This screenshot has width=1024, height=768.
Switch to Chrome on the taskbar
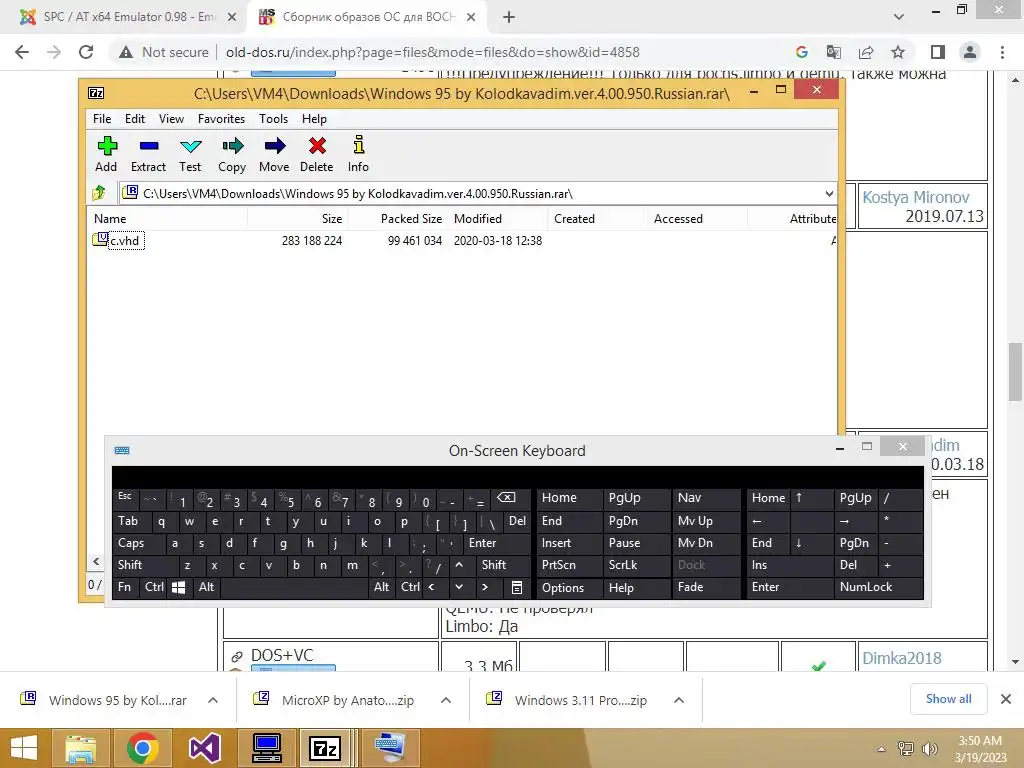[142, 748]
